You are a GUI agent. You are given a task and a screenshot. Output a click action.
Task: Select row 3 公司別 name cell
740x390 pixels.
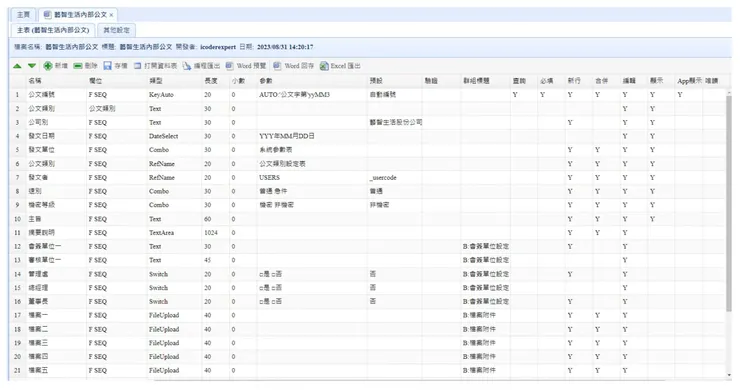56,122
